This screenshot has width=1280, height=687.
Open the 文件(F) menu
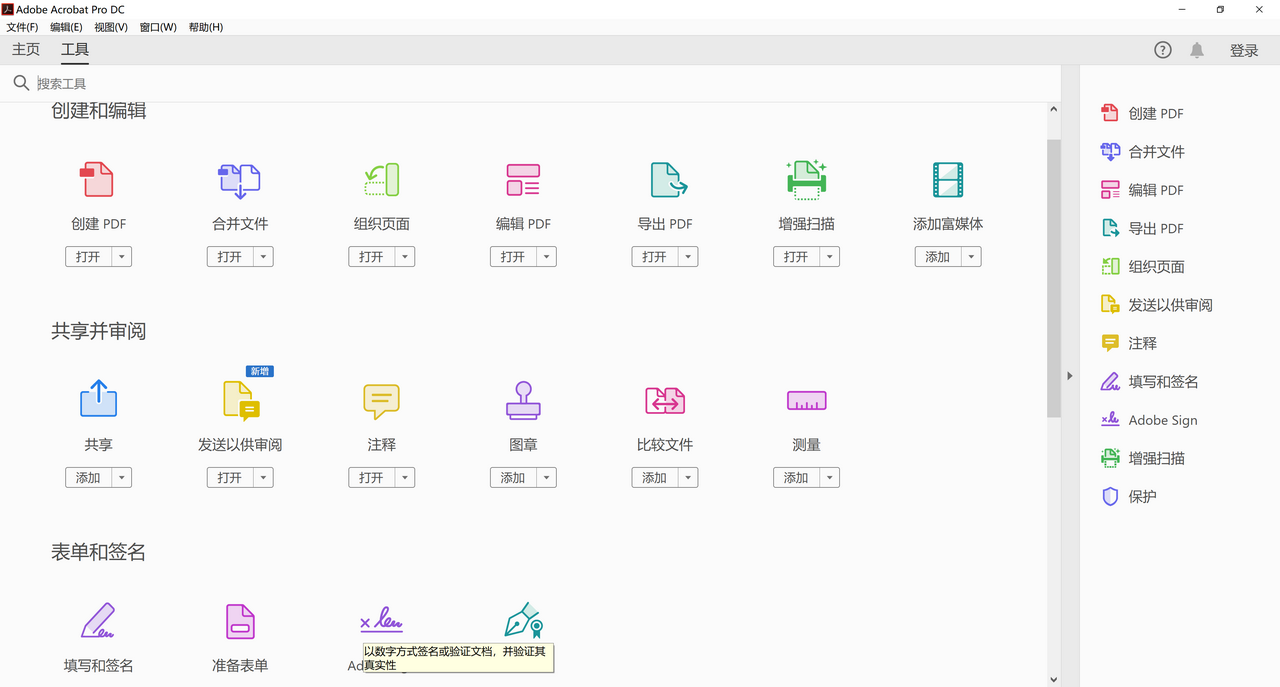(22, 27)
